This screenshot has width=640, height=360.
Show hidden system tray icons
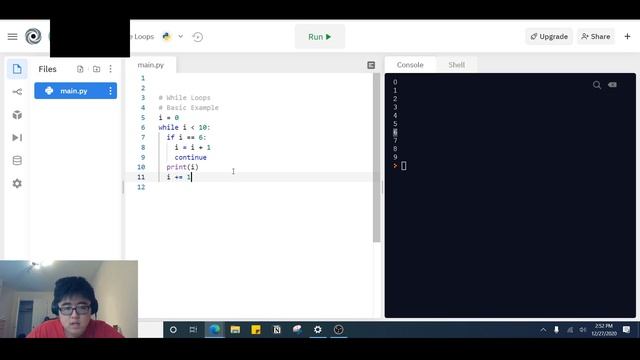tap(543, 330)
